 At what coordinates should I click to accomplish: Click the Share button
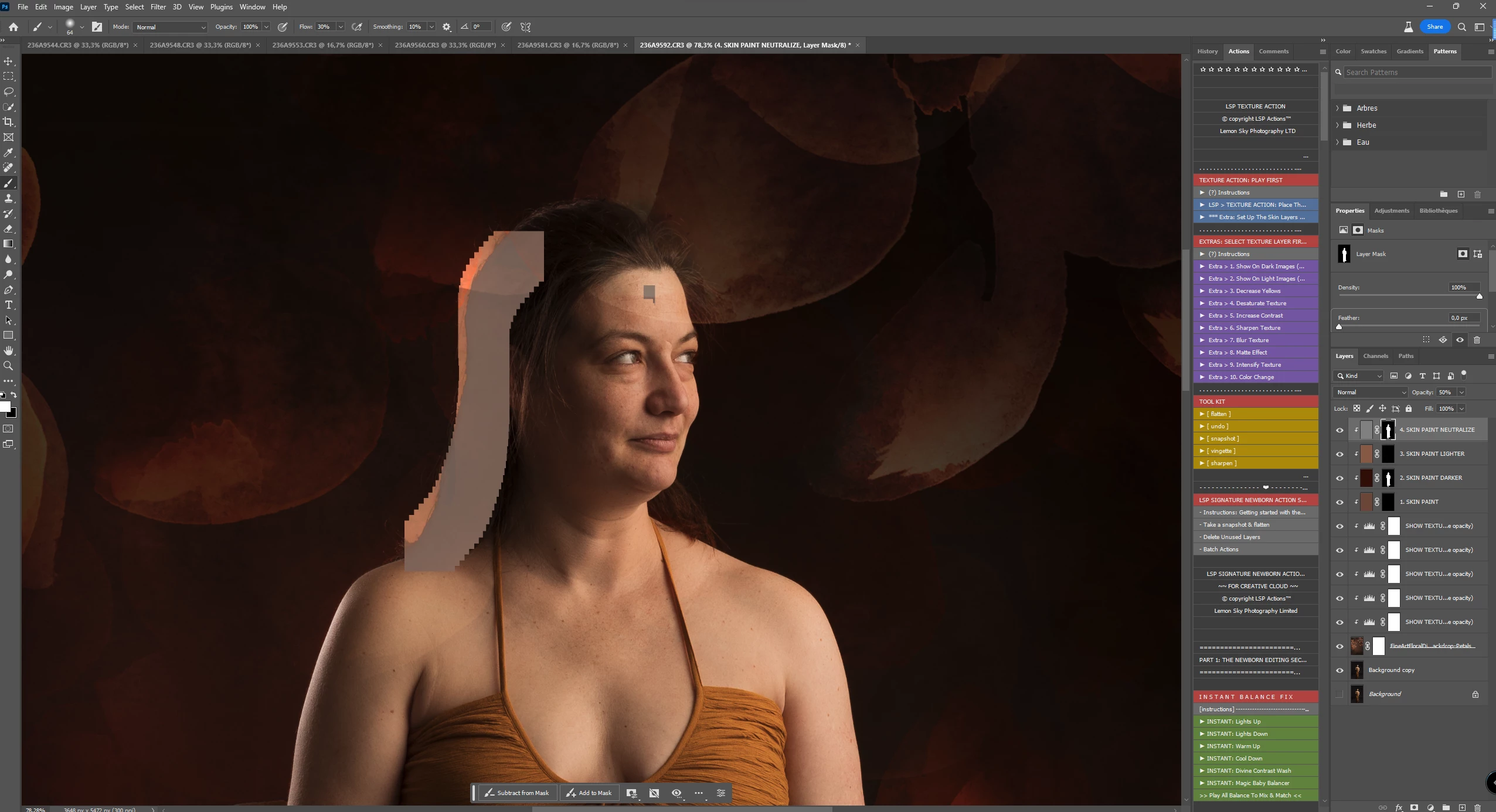point(1434,27)
